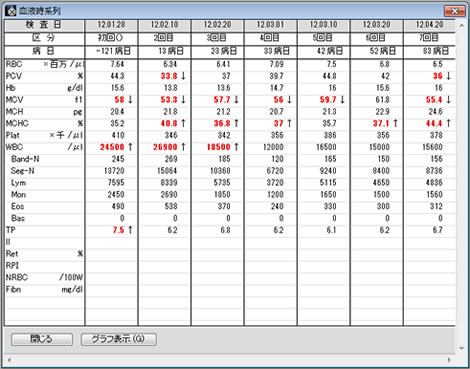Screen dimensions: 470x369
Task: Select the red PCV value 33.8
Action: (x=169, y=76)
